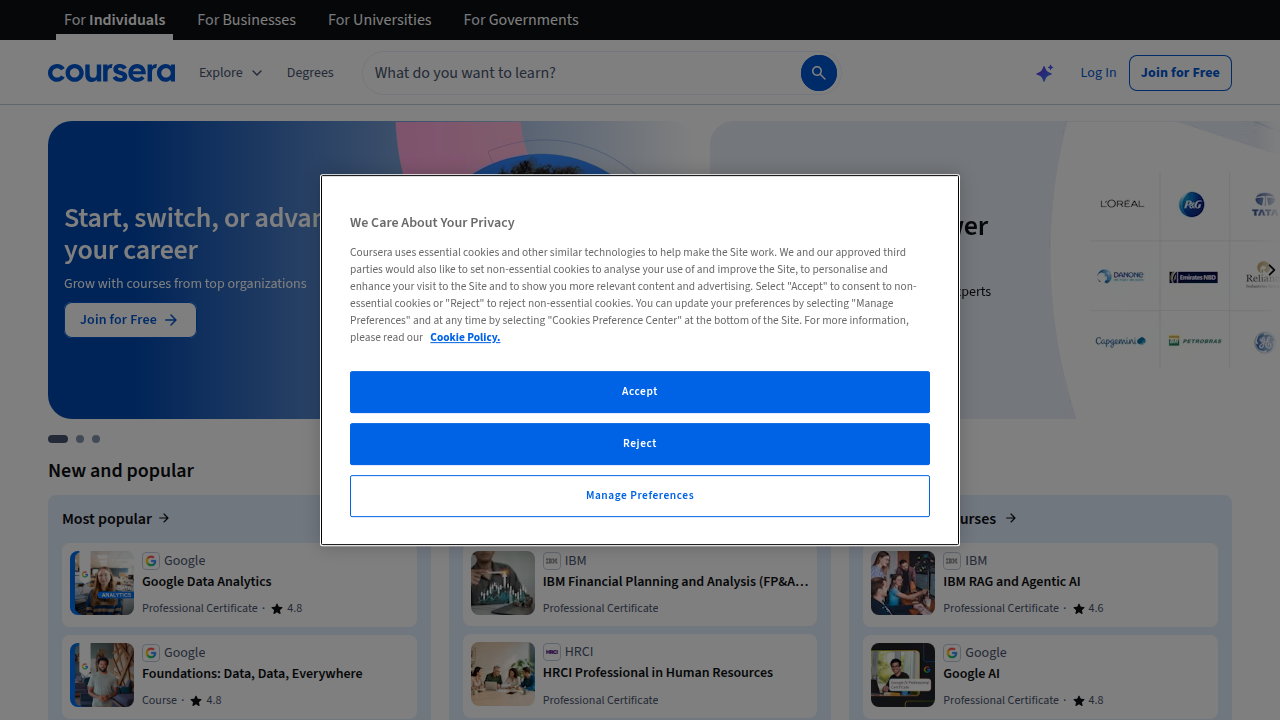Reject non-essential cookies

(640, 444)
